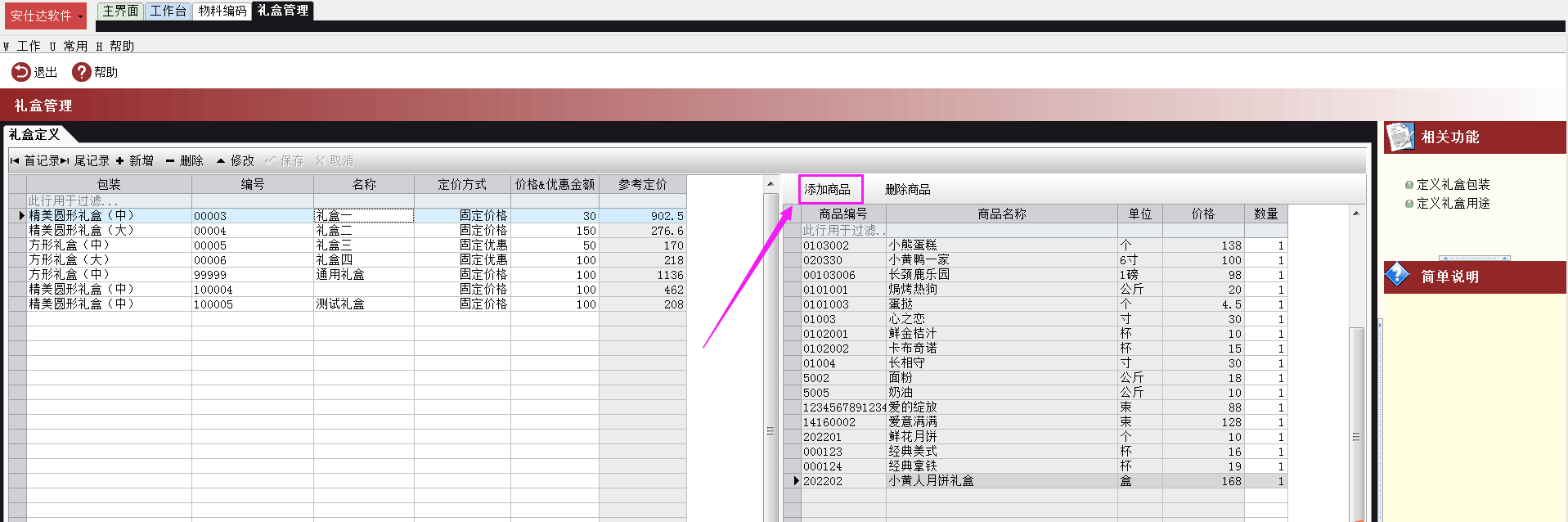
Task: Click the red 退出 exit icon
Action: click(x=20, y=72)
